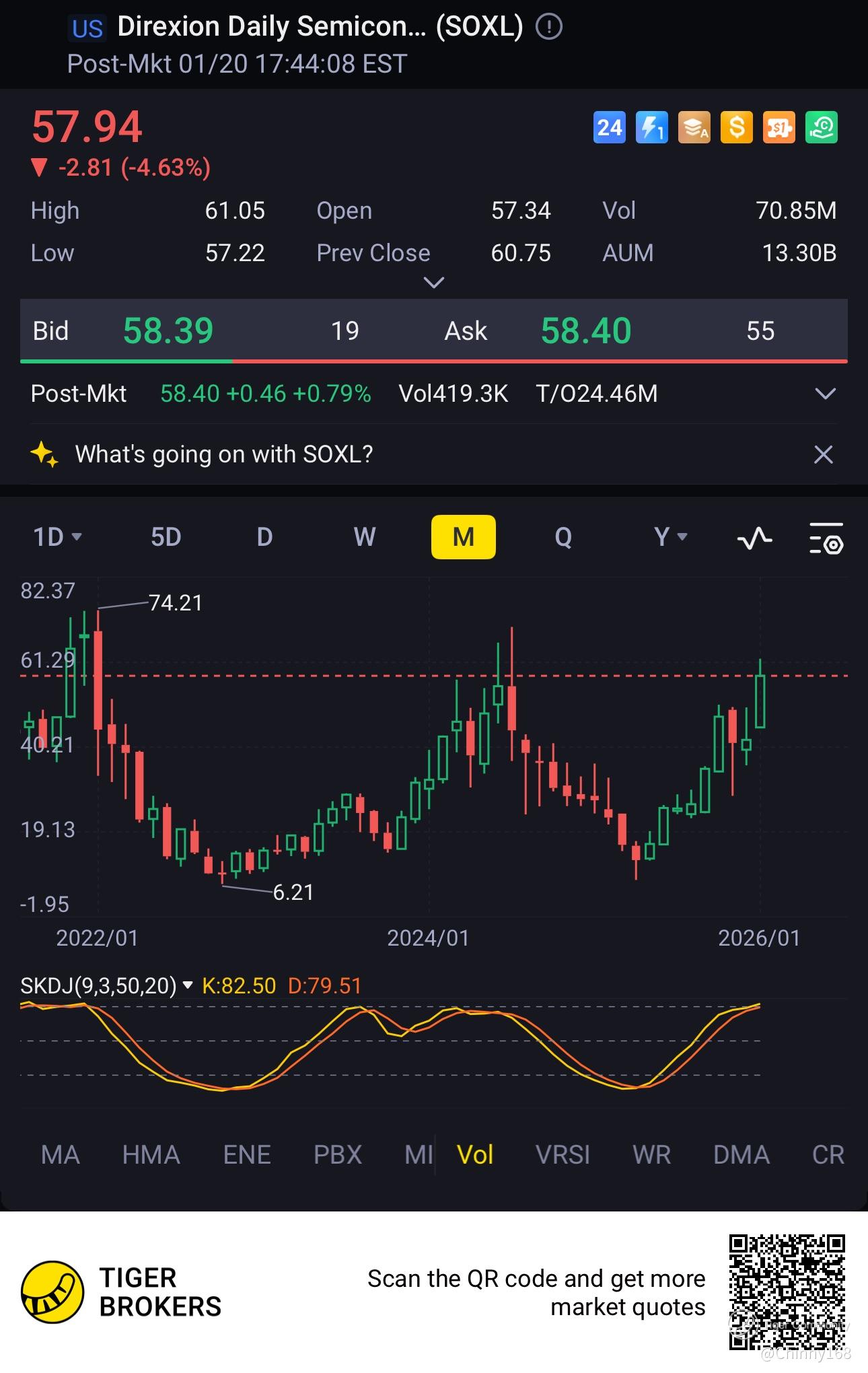Image resolution: width=868 pixels, height=1373 pixels.
Task: Switch chart to daily D timeframe
Action: pyautogui.click(x=264, y=537)
